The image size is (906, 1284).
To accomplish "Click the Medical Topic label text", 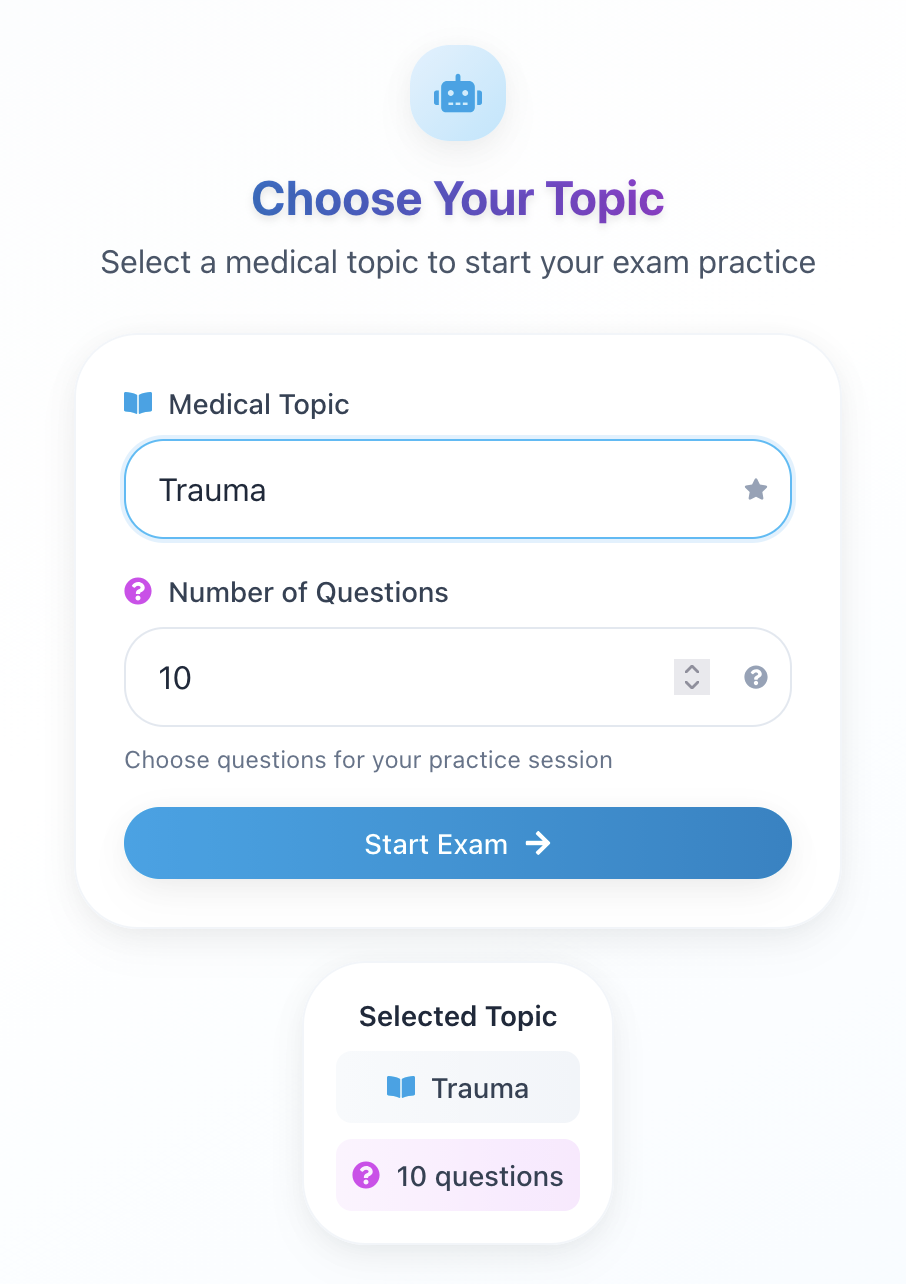I will pos(259,404).
